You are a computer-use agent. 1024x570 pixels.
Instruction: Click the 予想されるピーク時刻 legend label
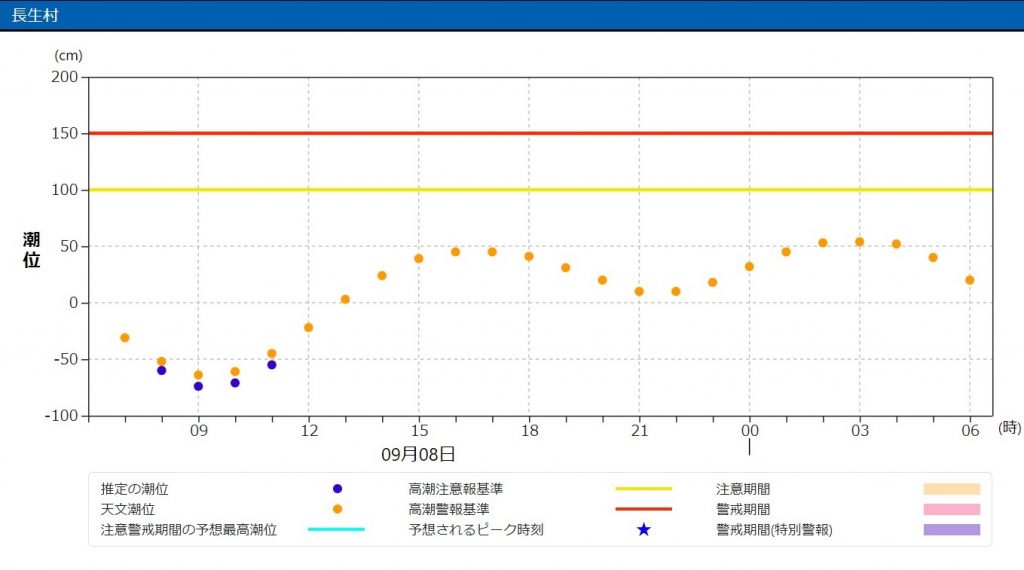[476, 529]
